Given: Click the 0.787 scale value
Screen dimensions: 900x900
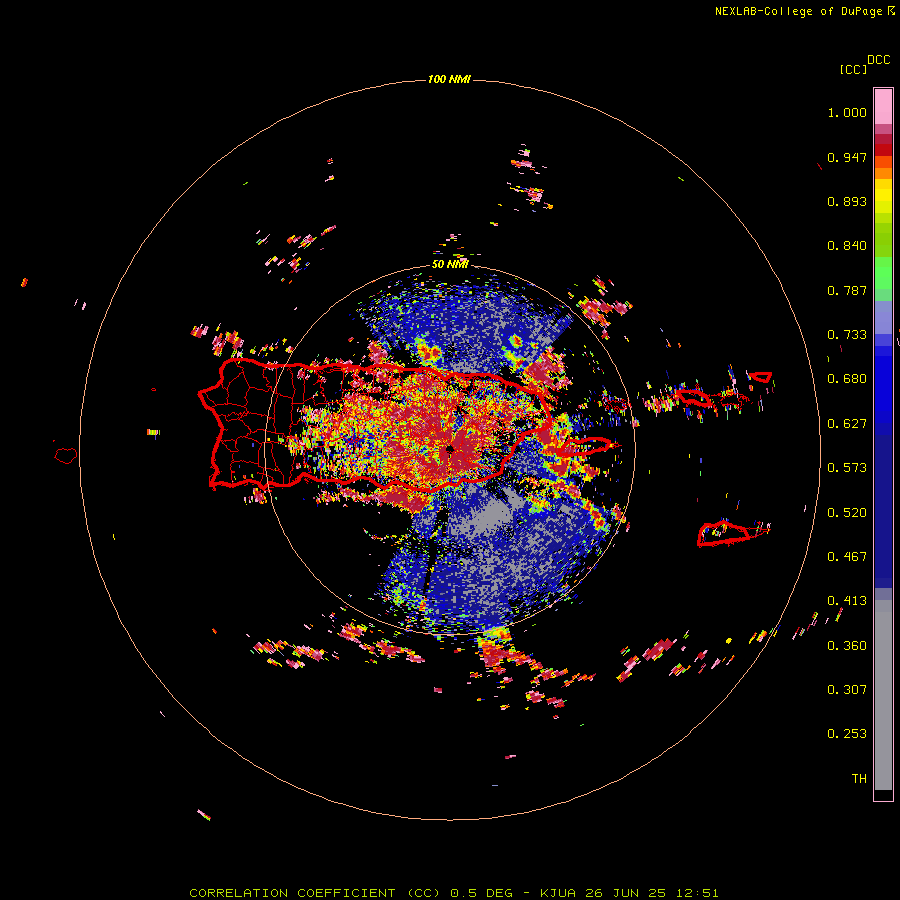Looking at the screenshot, I should (847, 290).
